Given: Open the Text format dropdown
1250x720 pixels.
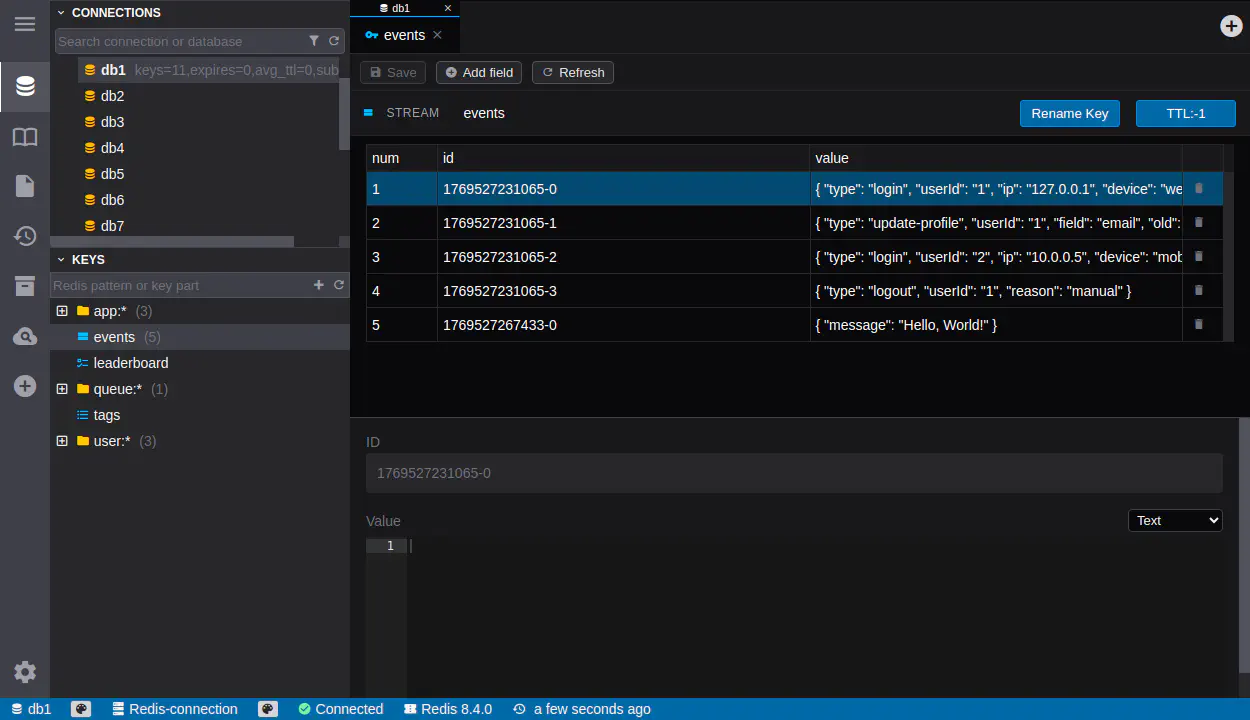Looking at the screenshot, I should point(1175,520).
